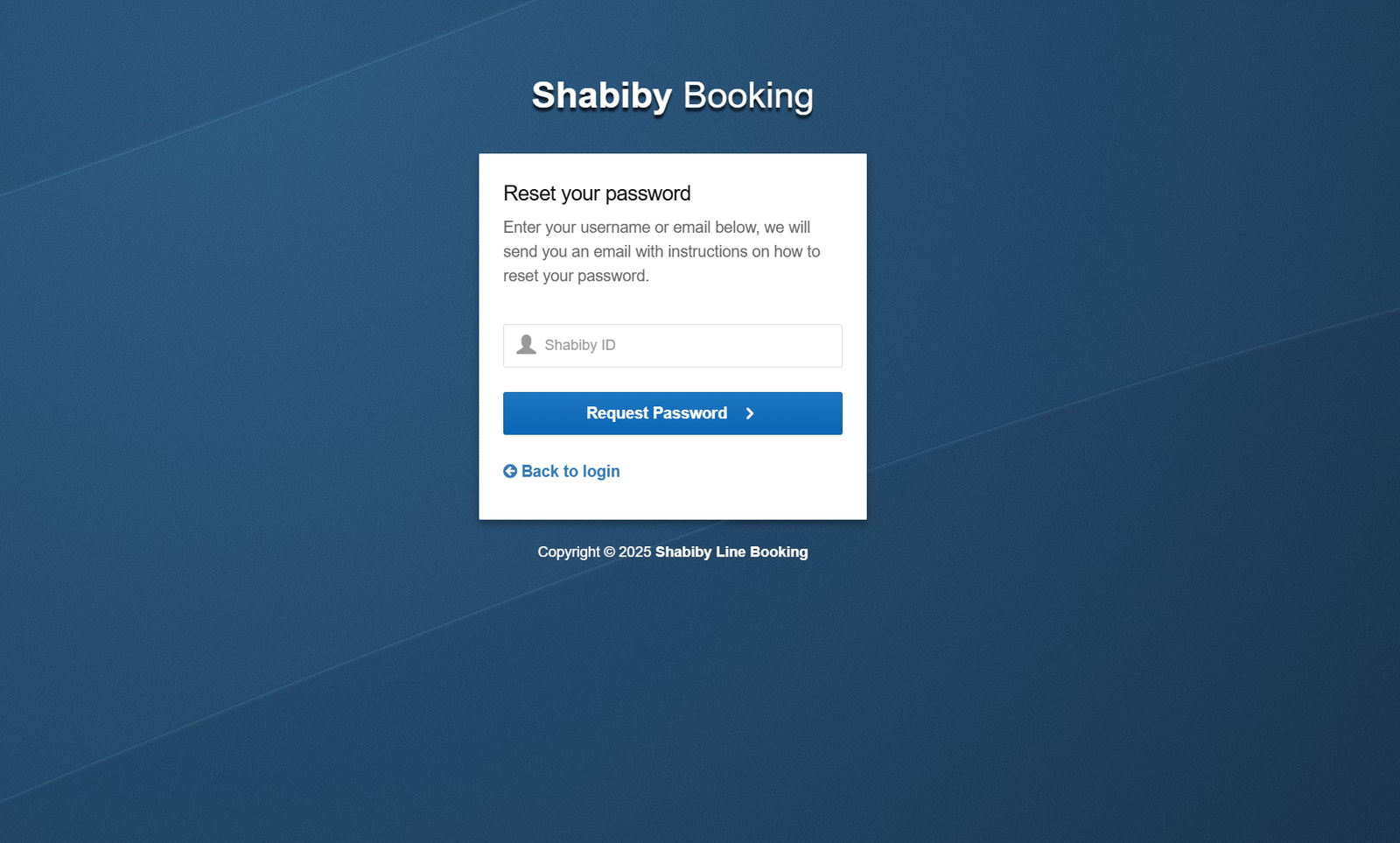Click the bold Shabiby word in the title

coord(601,95)
